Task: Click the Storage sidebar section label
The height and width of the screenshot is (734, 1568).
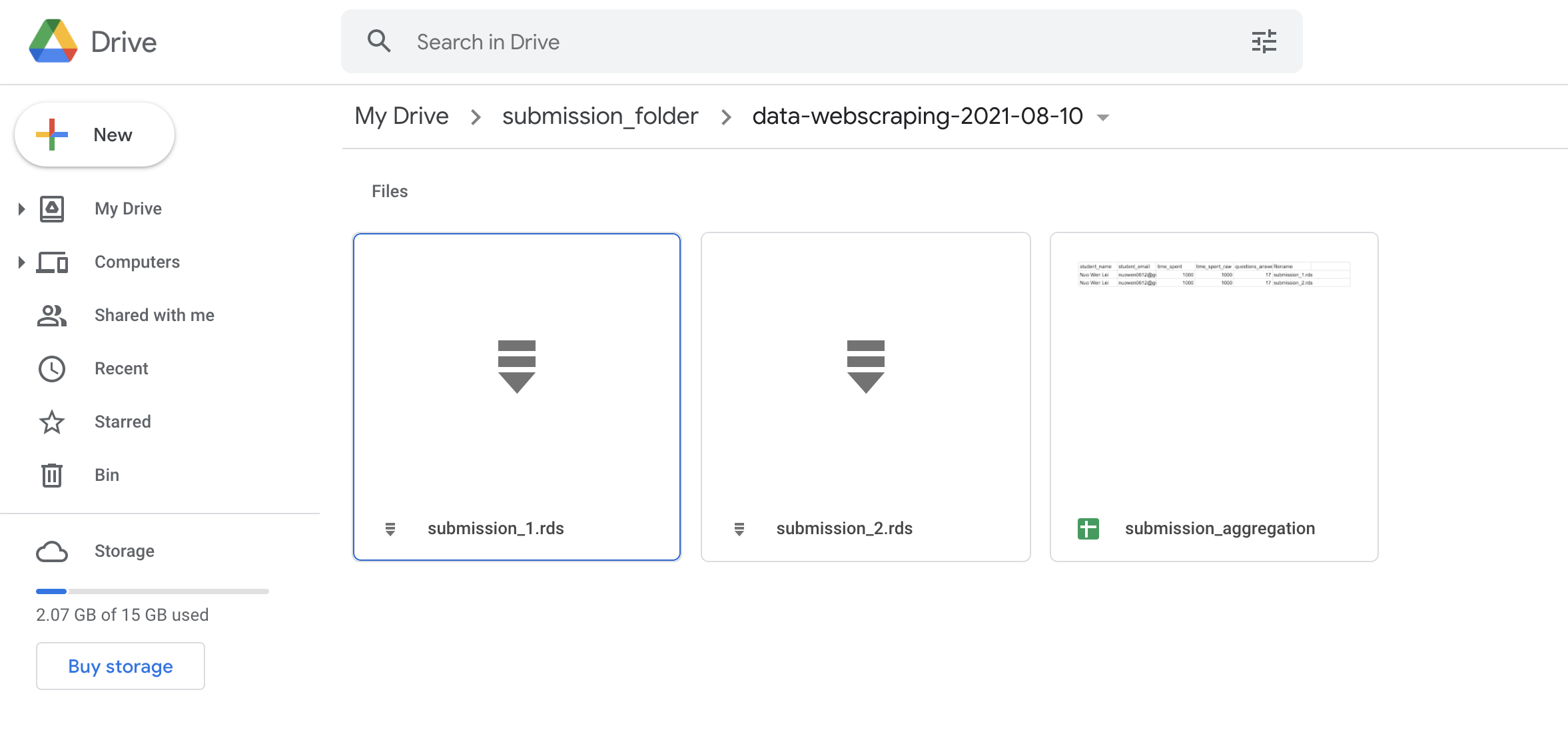Action: point(124,551)
